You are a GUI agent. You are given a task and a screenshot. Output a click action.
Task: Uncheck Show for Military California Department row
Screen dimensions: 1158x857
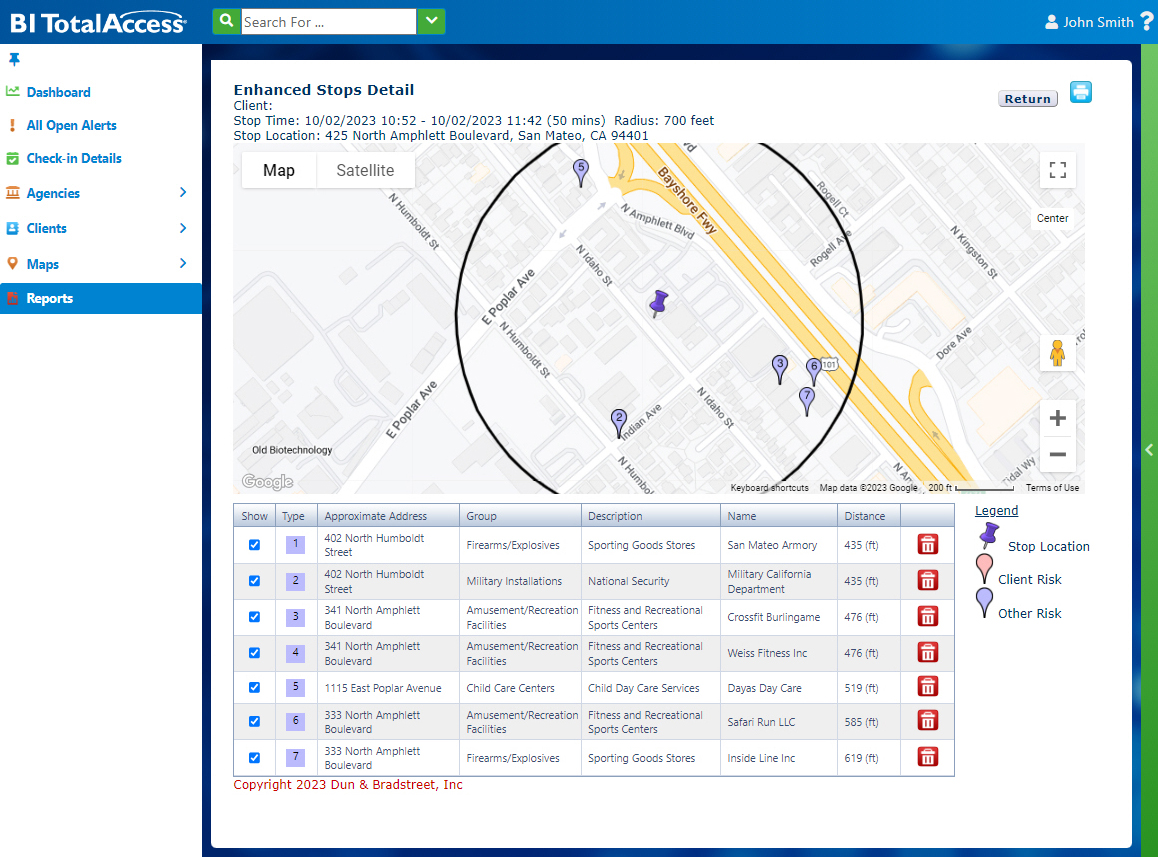click(254, 581)
